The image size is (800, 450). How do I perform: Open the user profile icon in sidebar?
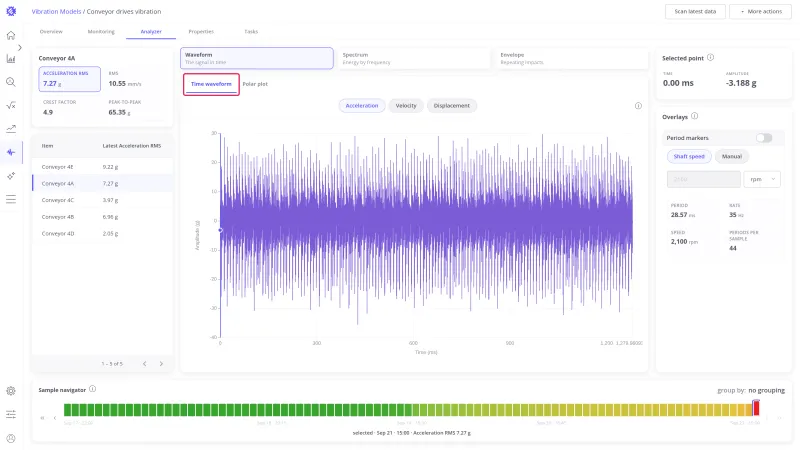(x=11, y=438)
